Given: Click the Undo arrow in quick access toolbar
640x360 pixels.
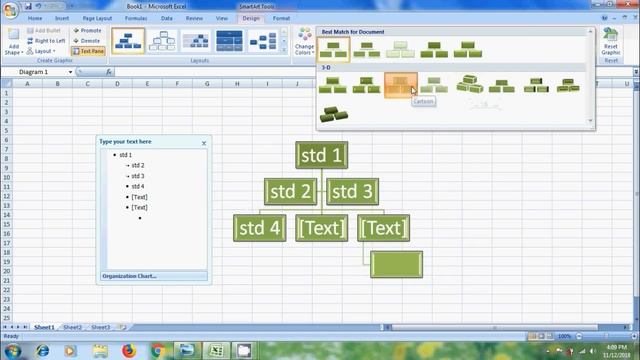Looking at the screenshot, I should point(38,6).
